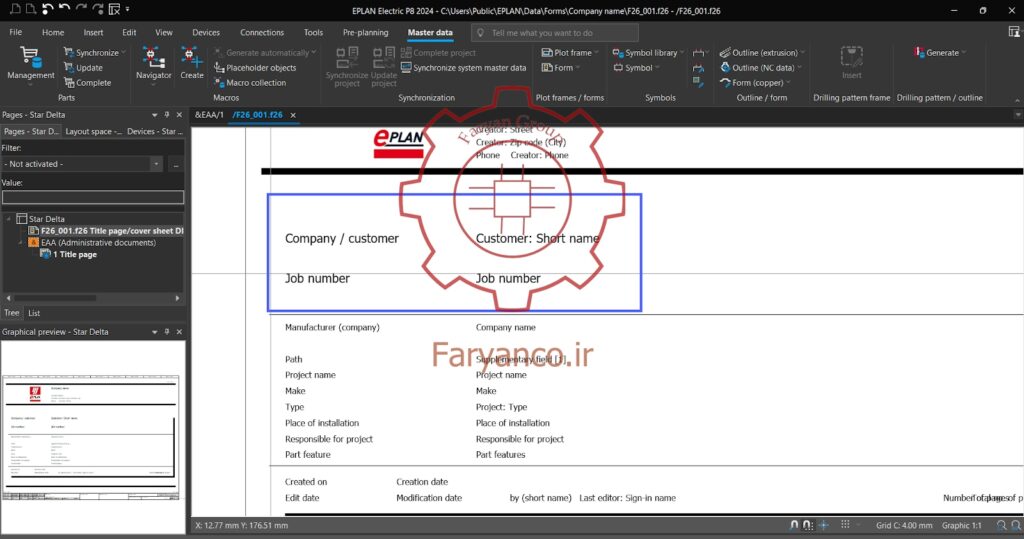The image size is (1024, 539).
Task: Click the Tell me what you want search box
Action: pyautogui.click(x=554, y=33)
